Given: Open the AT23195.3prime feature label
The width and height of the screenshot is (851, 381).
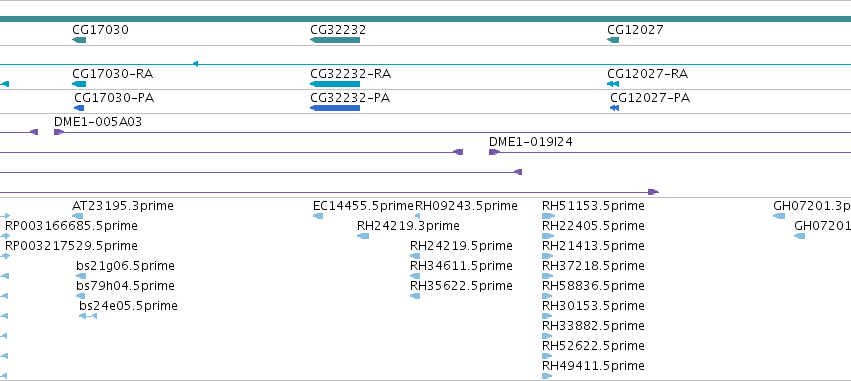Looking at the screenshot, I should tap(123, 206).
